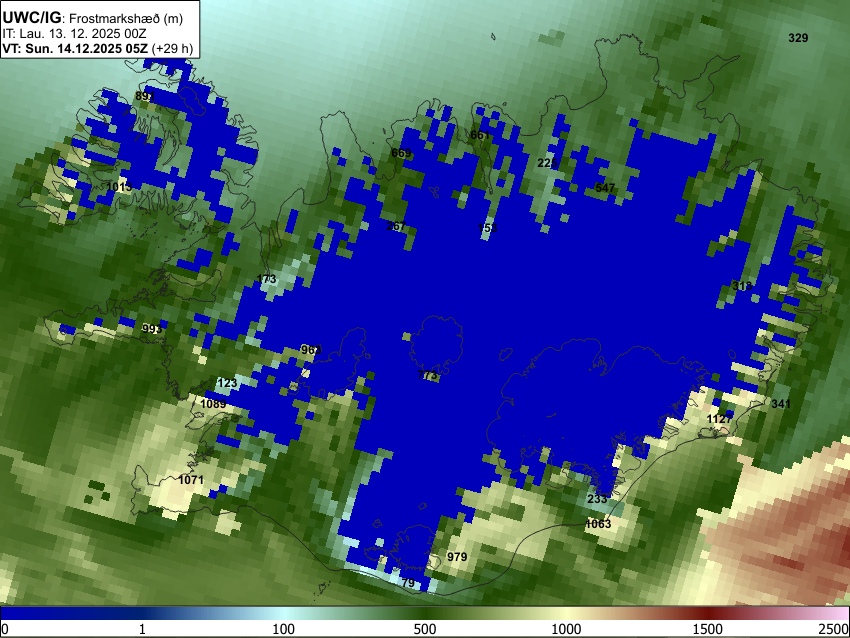Click the legend tick label 1000
This screenshot has width=850, height=638.
(x=566, y=629)
